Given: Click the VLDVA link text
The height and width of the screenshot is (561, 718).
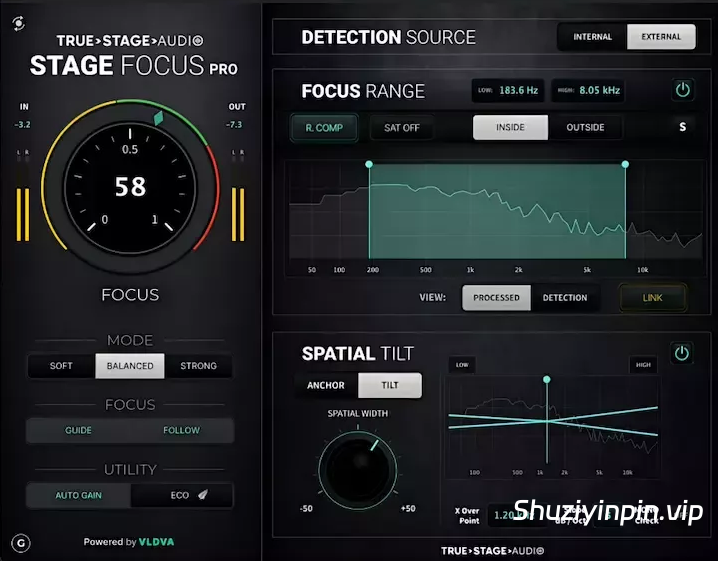Looking at the screenshot, I should pyautogui.click(x=156, y=542).
